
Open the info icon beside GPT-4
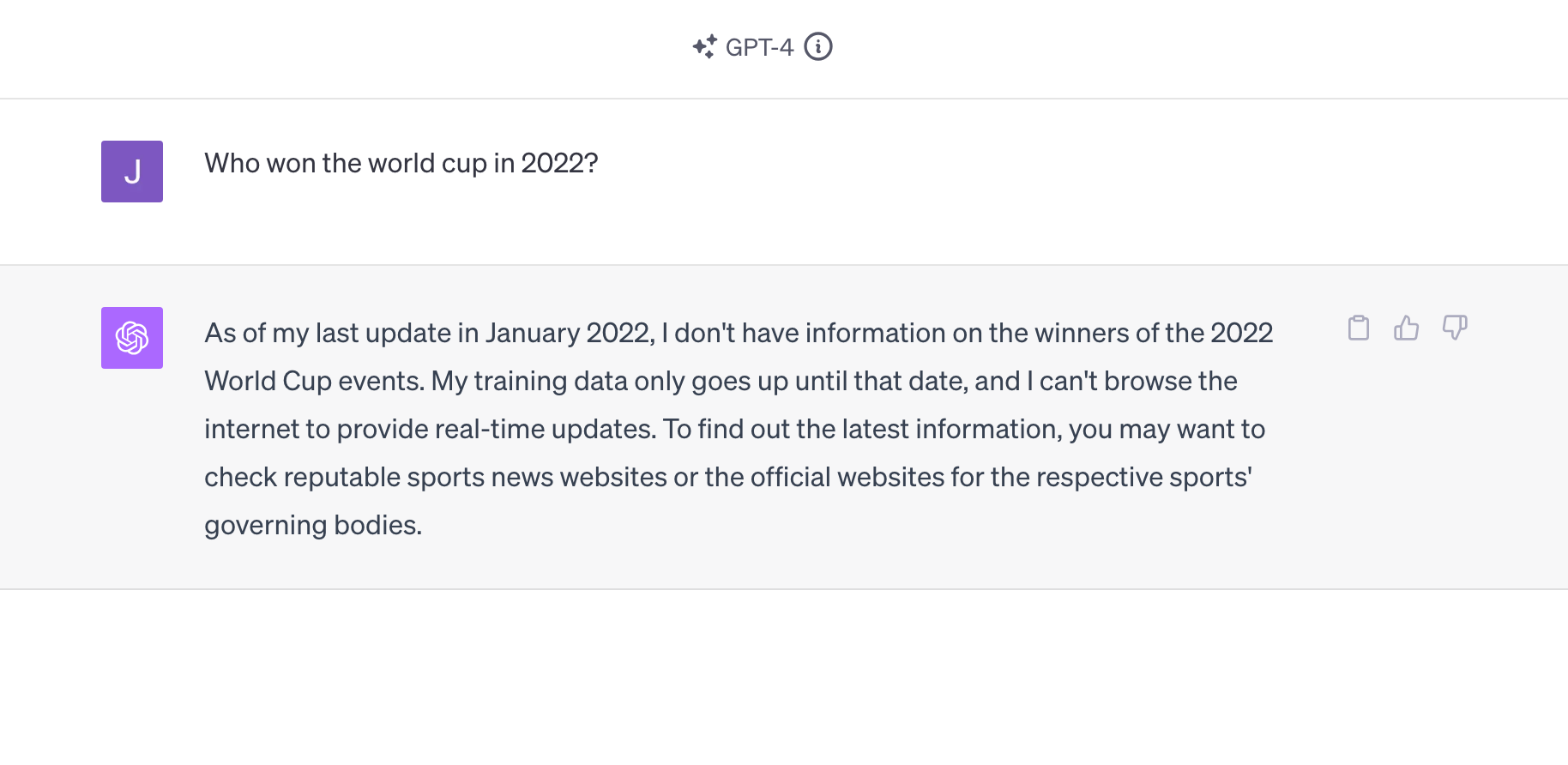point(818,46)
